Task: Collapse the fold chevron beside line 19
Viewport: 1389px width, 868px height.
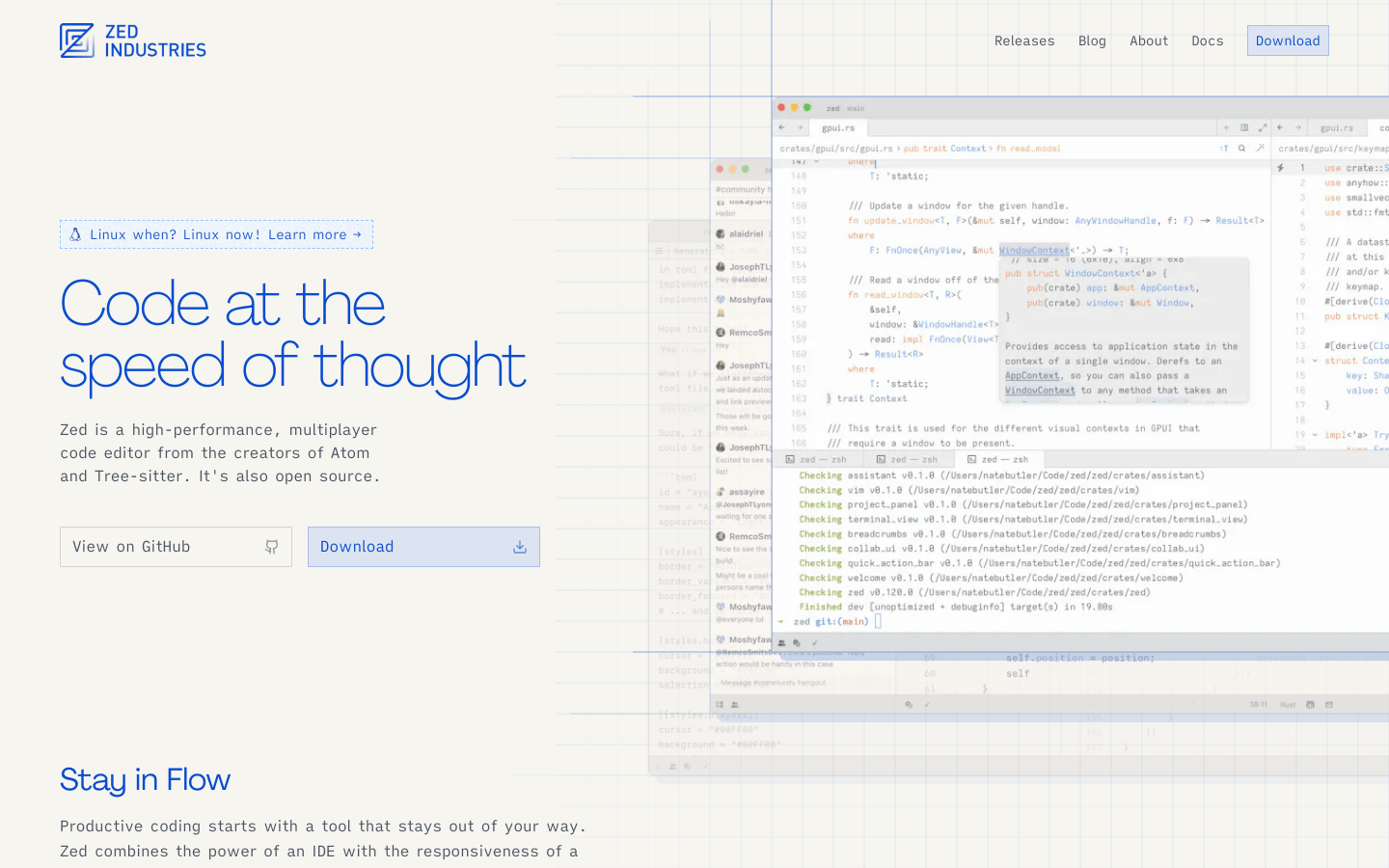Action: [x=1315, y=435]
